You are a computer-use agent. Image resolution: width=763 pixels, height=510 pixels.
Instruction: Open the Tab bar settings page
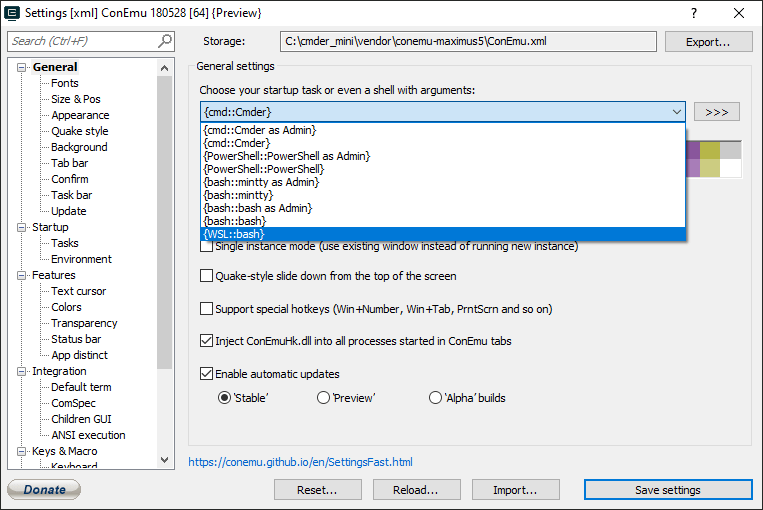70,163
